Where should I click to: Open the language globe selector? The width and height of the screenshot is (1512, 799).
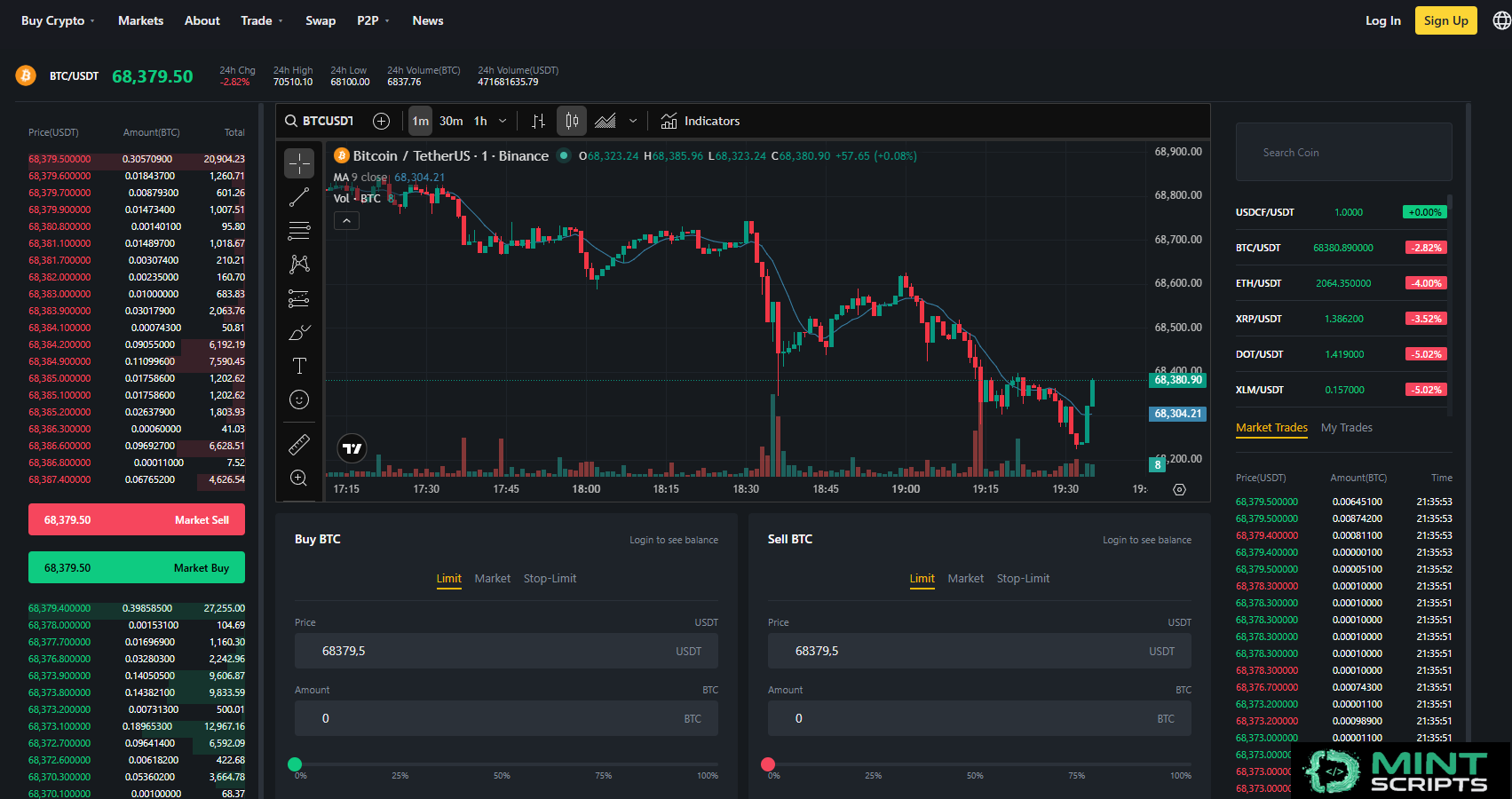click(1501, 20)
